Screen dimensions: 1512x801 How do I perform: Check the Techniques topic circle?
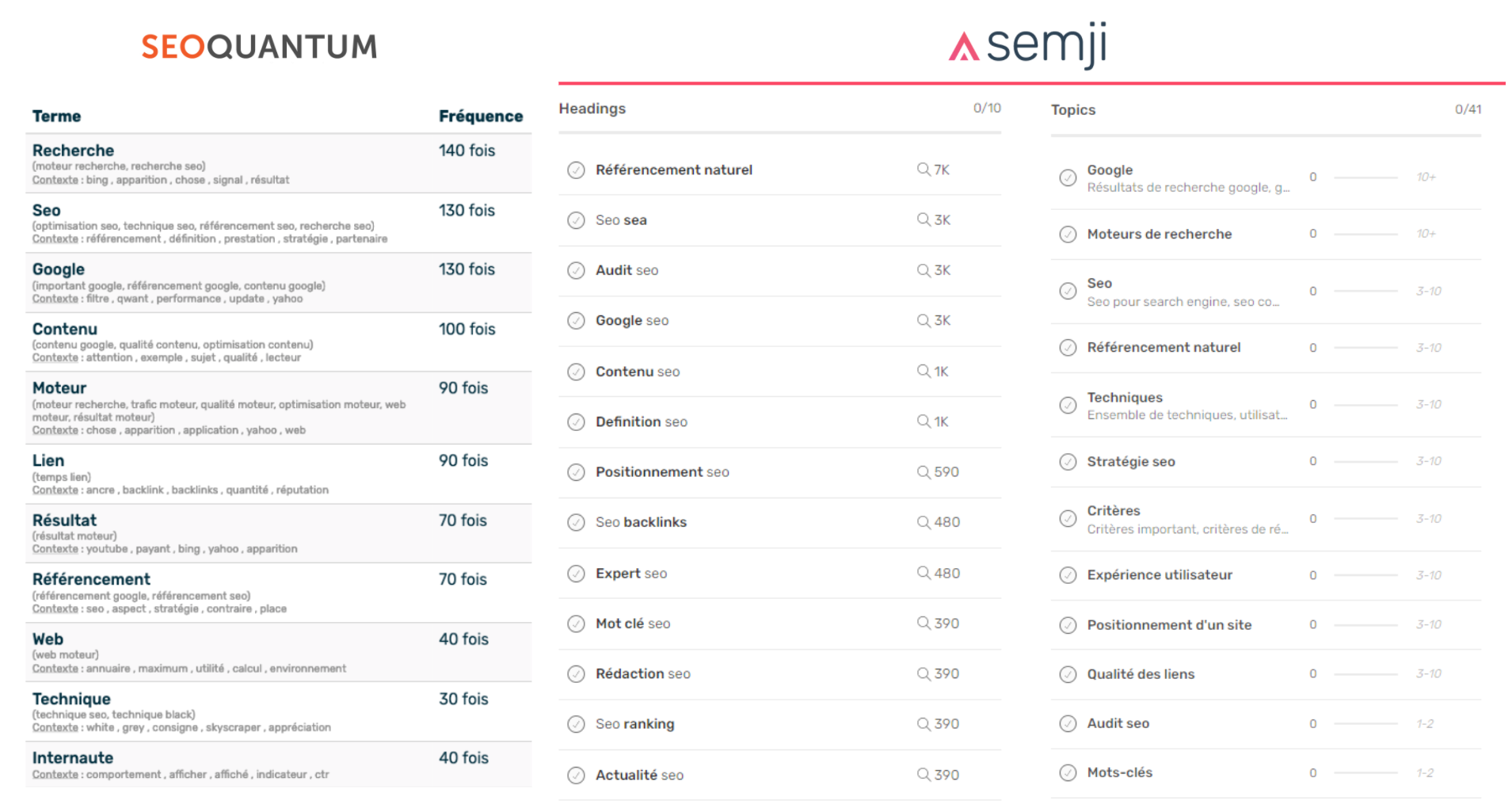[1068, 406]
